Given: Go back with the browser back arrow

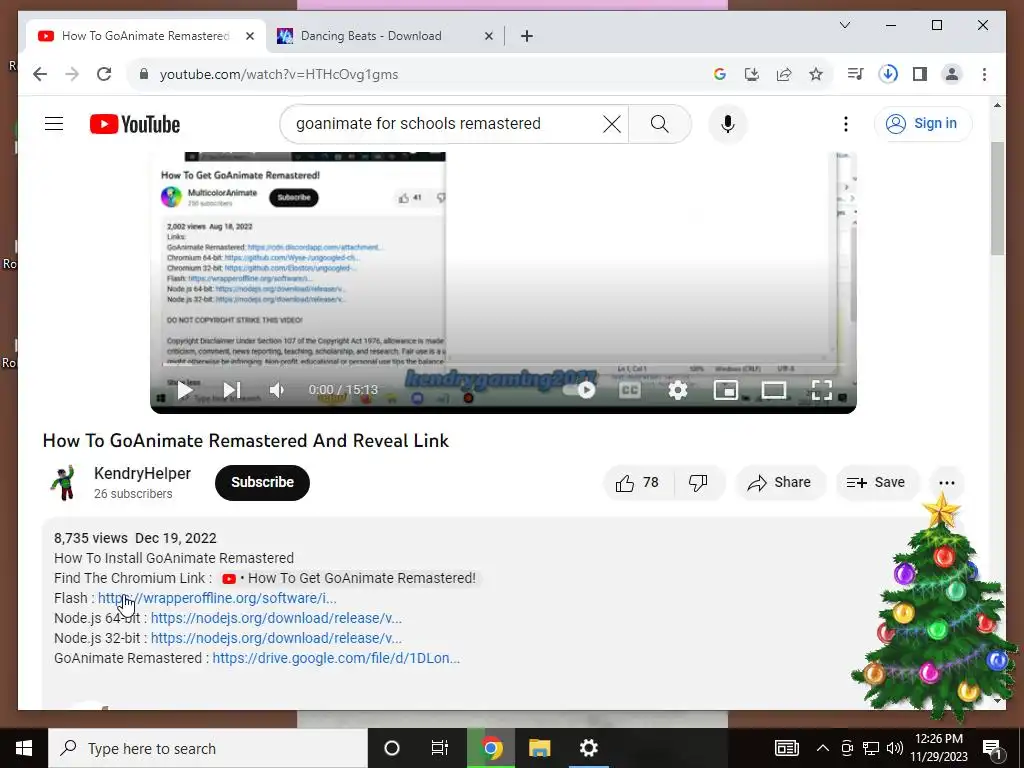Looking at the screenshot, I should pos(40,74).
